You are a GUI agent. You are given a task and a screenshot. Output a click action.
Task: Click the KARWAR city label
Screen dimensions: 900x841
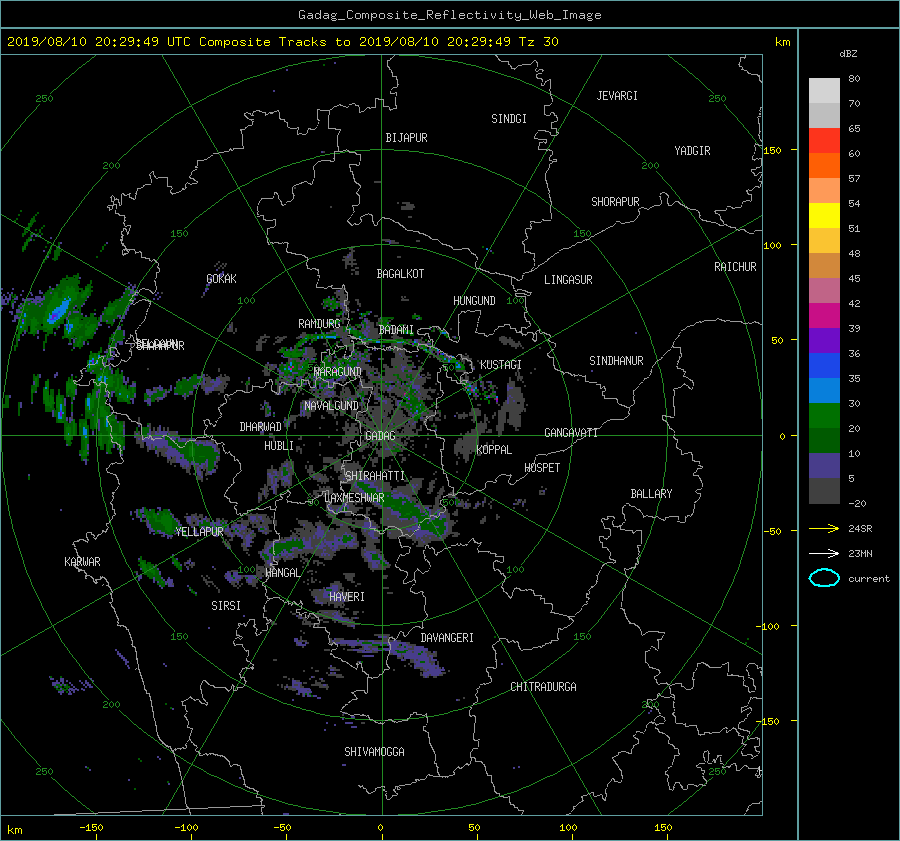(x=82, y=563)
